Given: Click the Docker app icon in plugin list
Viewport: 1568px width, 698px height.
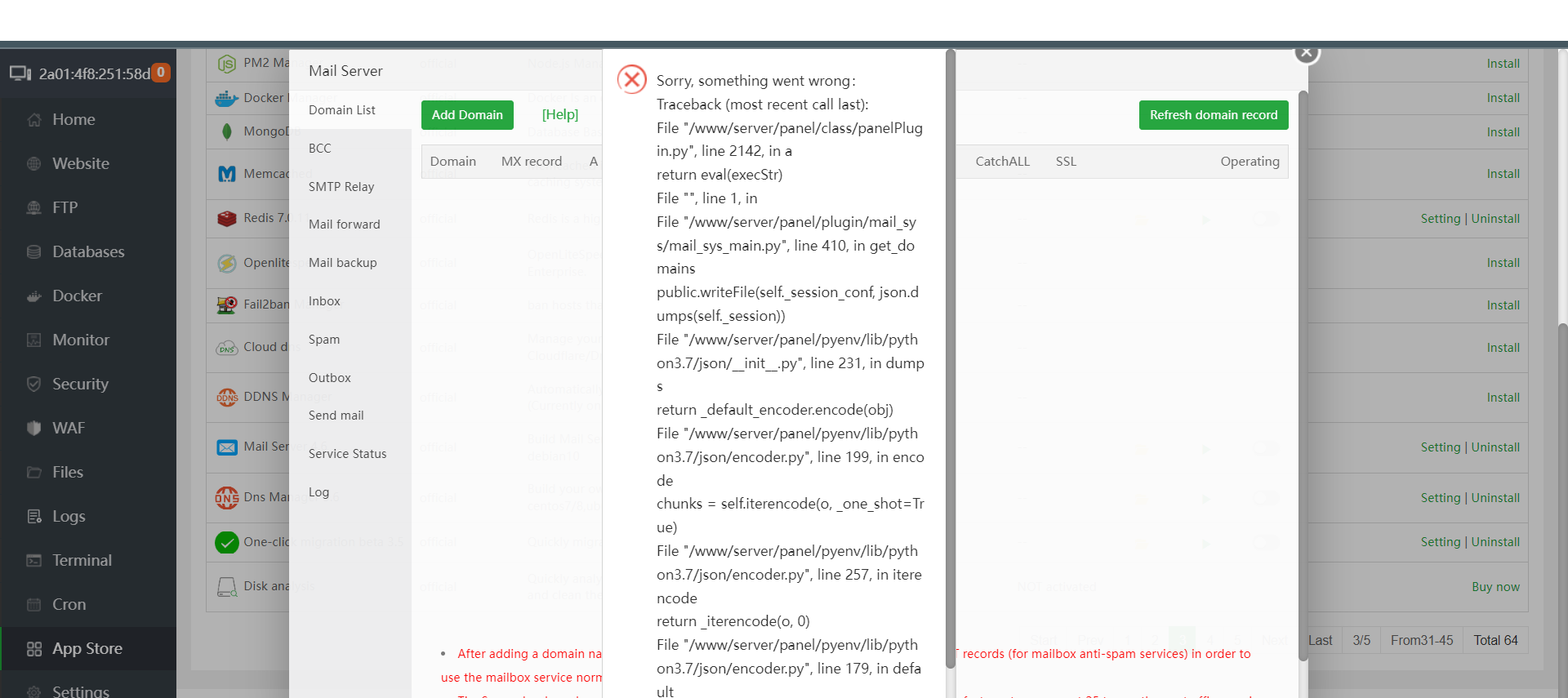Looking at the screenshot, I should tap(227, 98).
